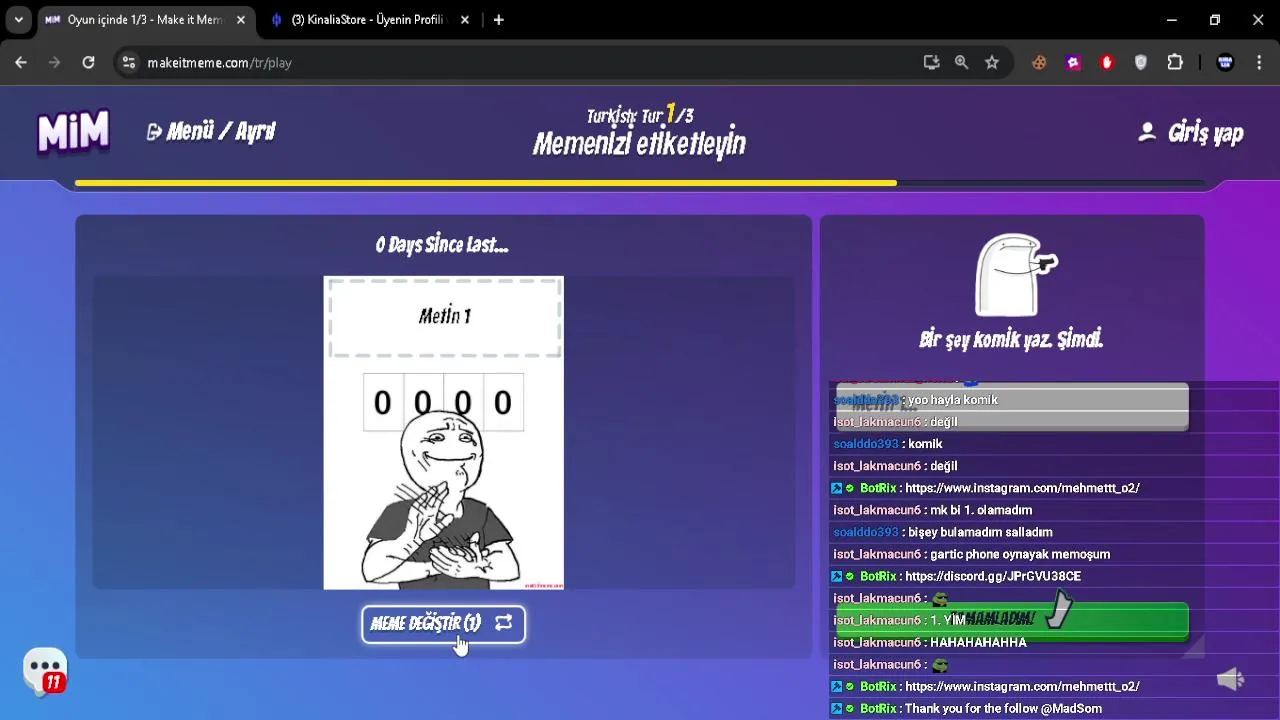Click the exit arrow icon beside Menü
Viewport: 1280px width, 720px height.
(154, 132)
